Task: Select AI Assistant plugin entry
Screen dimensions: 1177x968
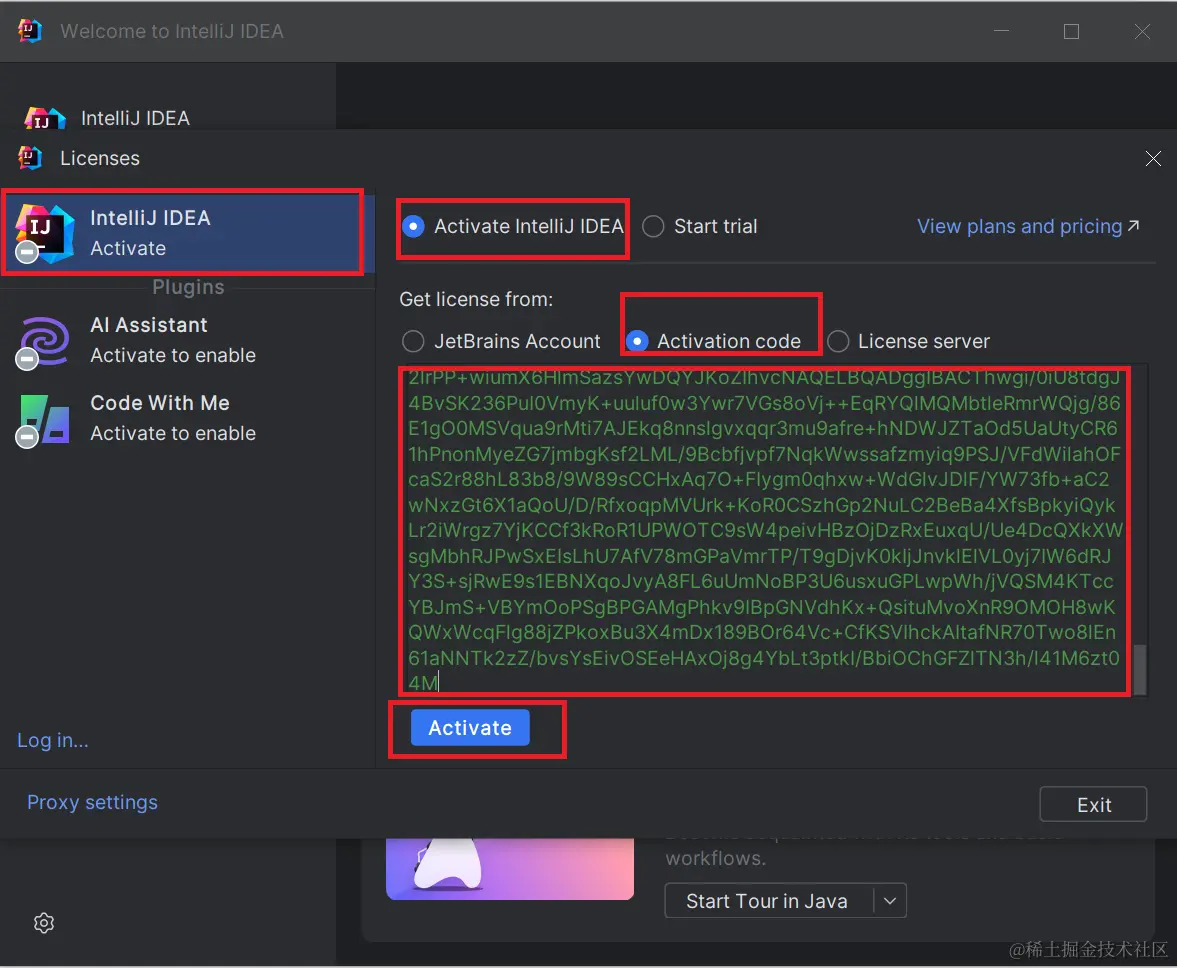Action: pos(188,340)
